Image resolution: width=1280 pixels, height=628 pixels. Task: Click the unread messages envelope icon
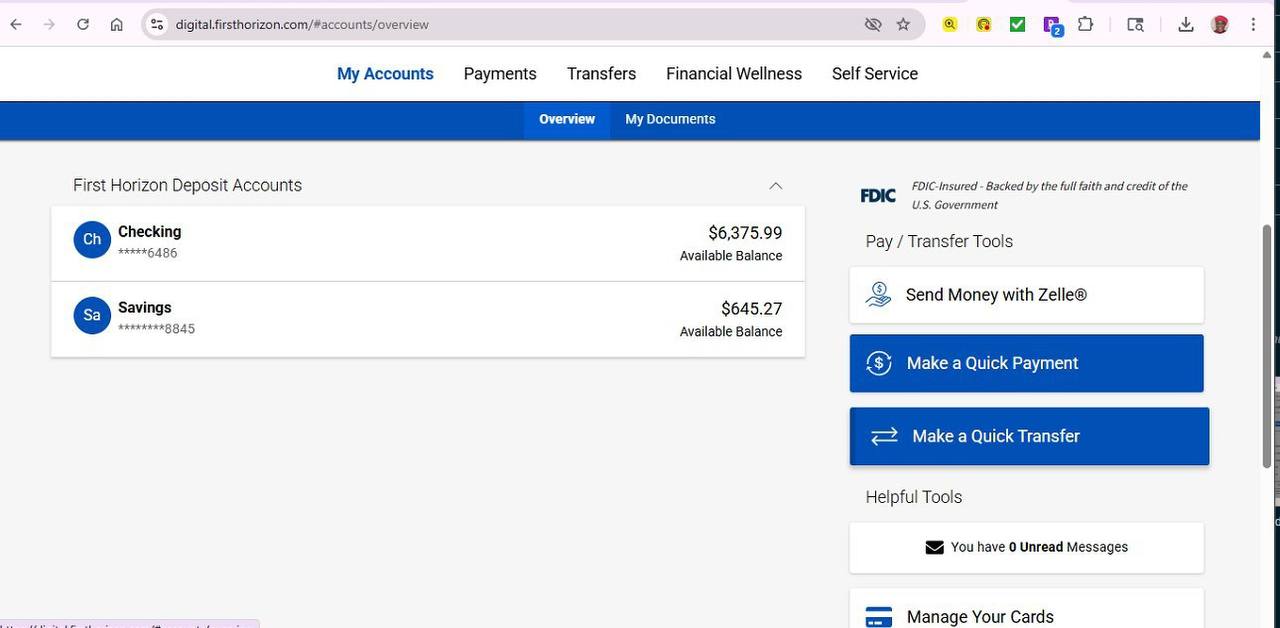coord(934,547)
